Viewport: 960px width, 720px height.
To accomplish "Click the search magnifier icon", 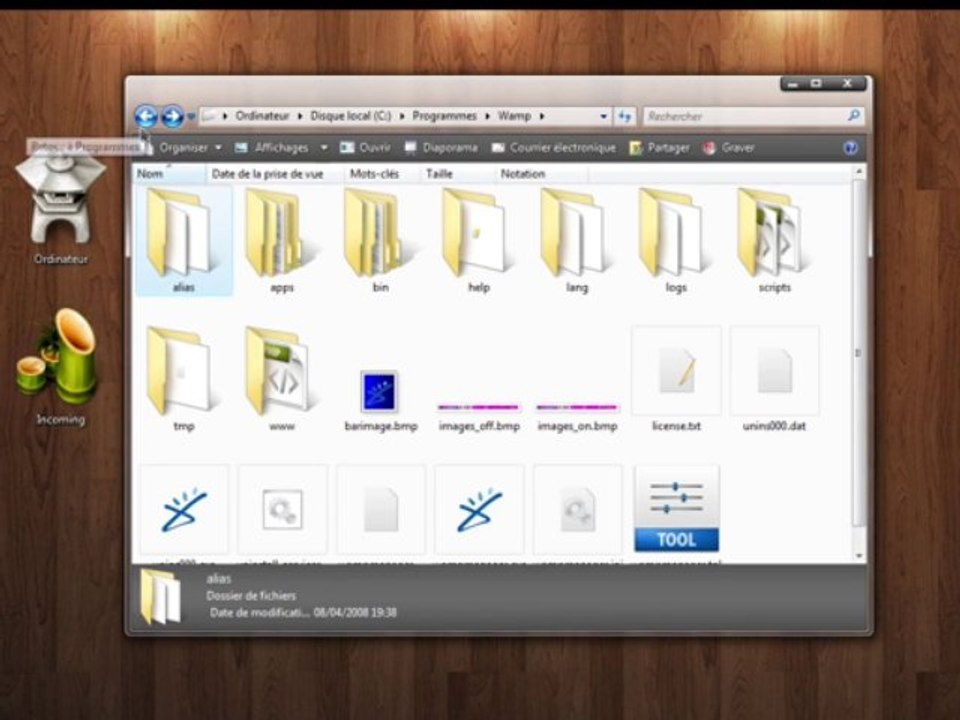I will tap(853, 116).
